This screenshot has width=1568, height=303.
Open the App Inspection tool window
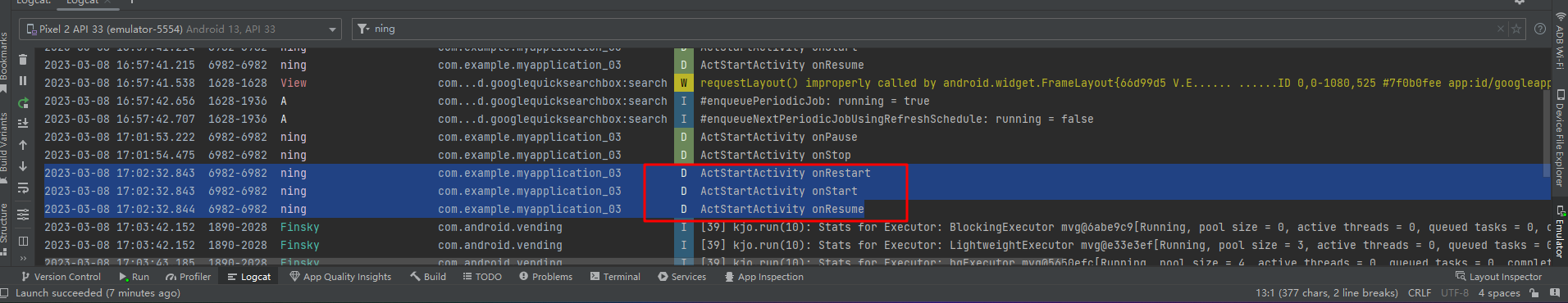(763, 277)
